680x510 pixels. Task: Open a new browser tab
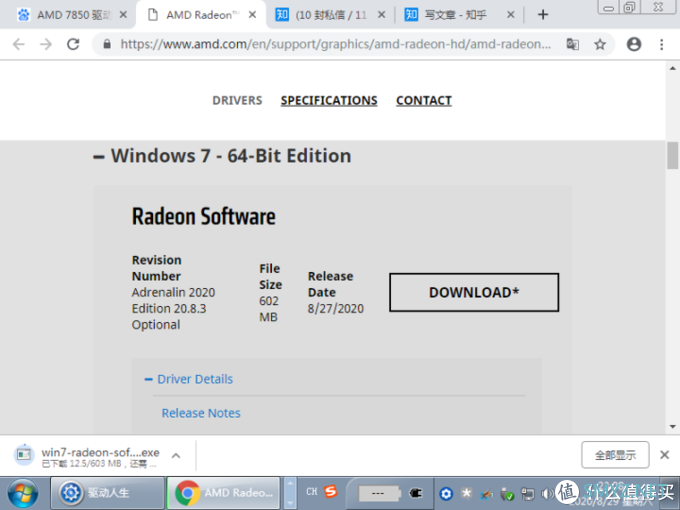[x=543, y=15]
